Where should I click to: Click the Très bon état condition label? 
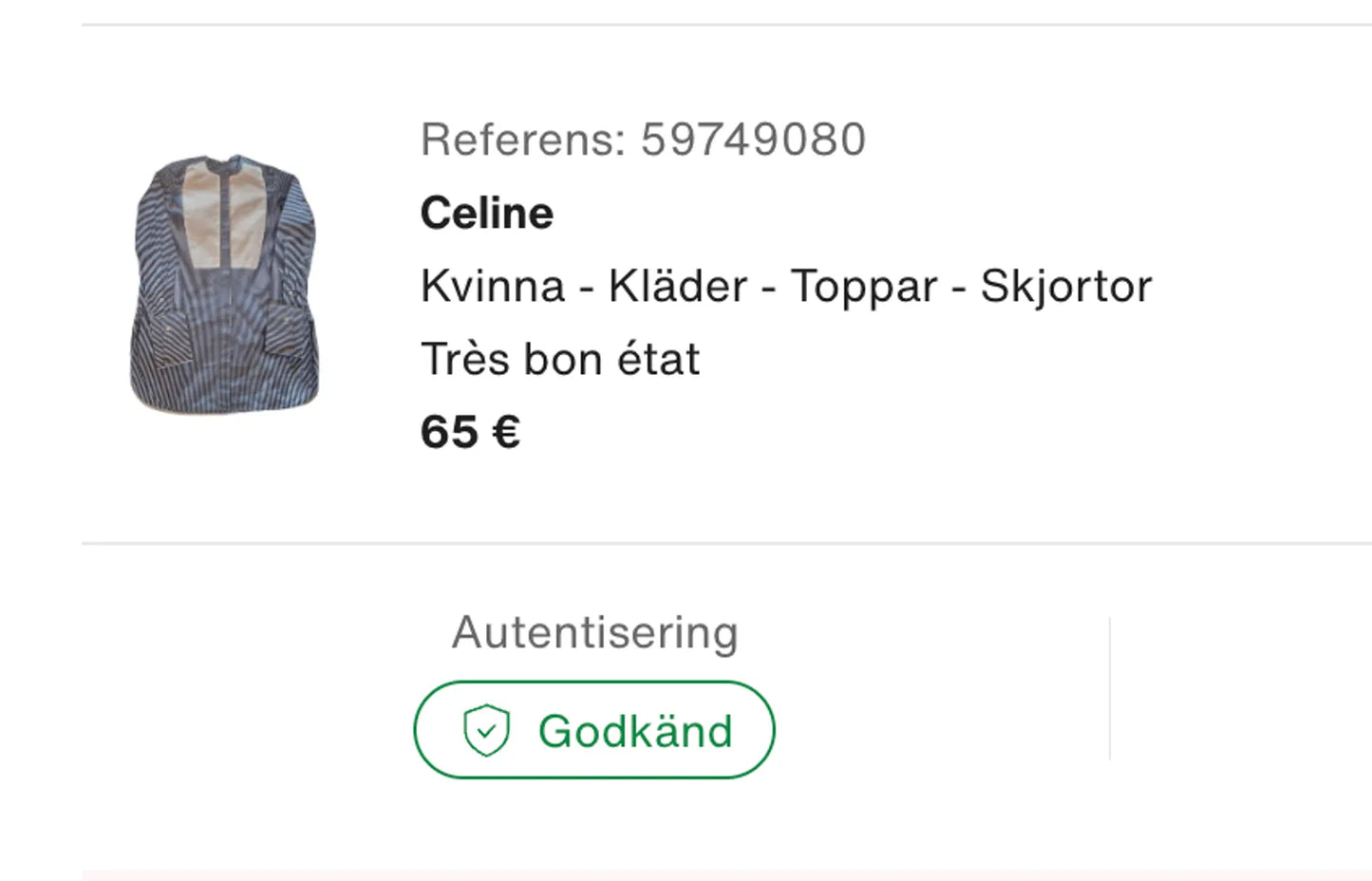tap(560, 359)
